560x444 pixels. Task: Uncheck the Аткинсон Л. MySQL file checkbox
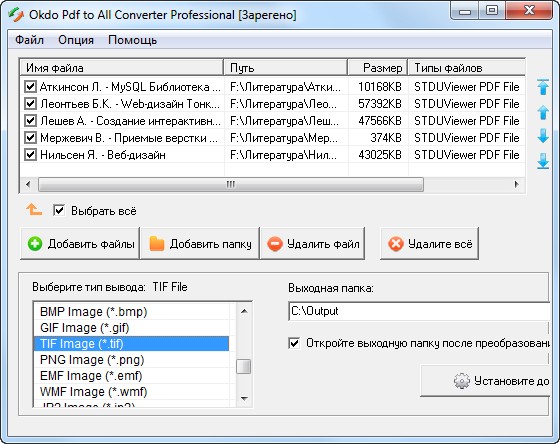30,87
